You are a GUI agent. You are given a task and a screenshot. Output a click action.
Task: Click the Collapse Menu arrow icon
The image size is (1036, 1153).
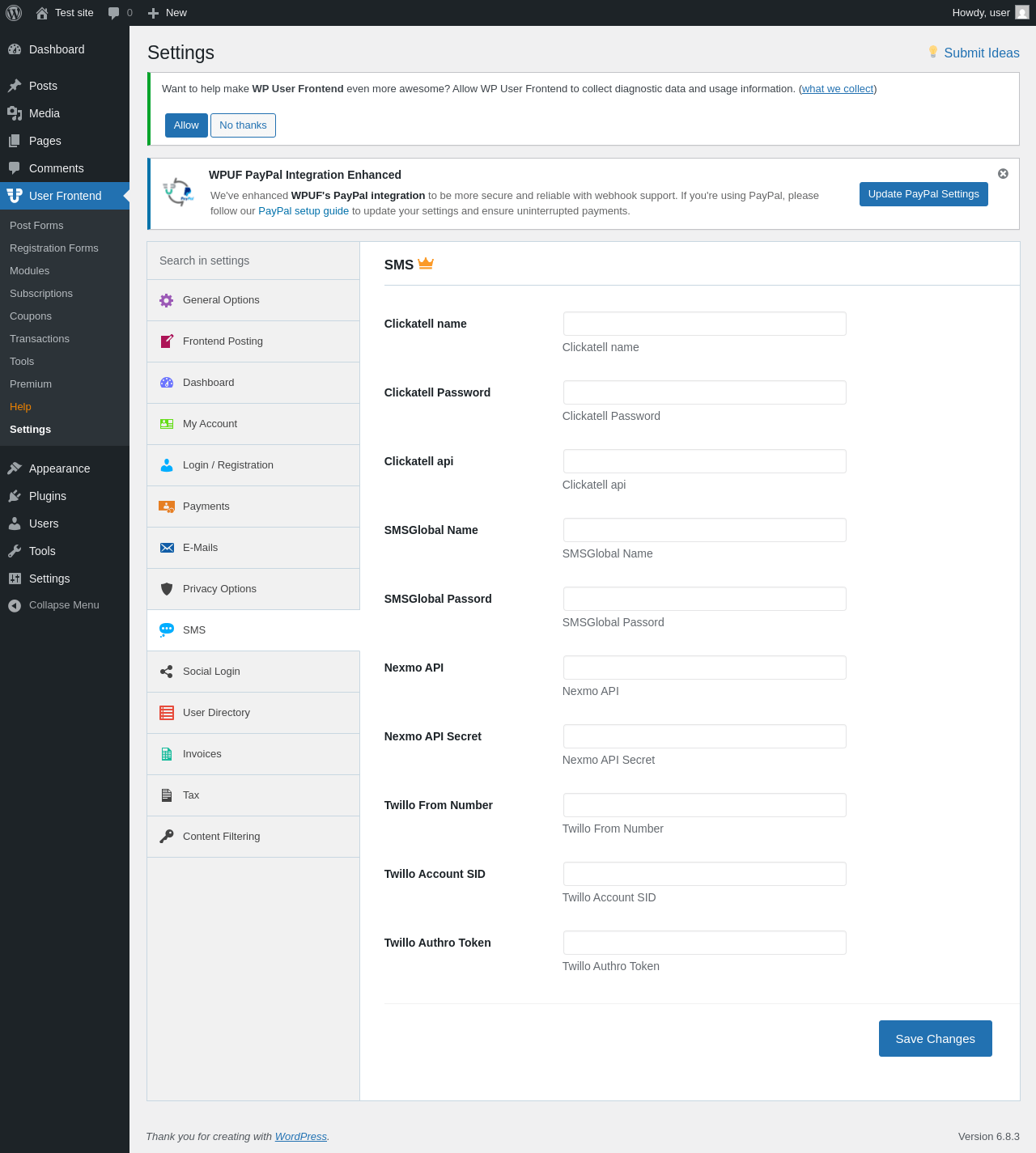click(x=15, y=605)
